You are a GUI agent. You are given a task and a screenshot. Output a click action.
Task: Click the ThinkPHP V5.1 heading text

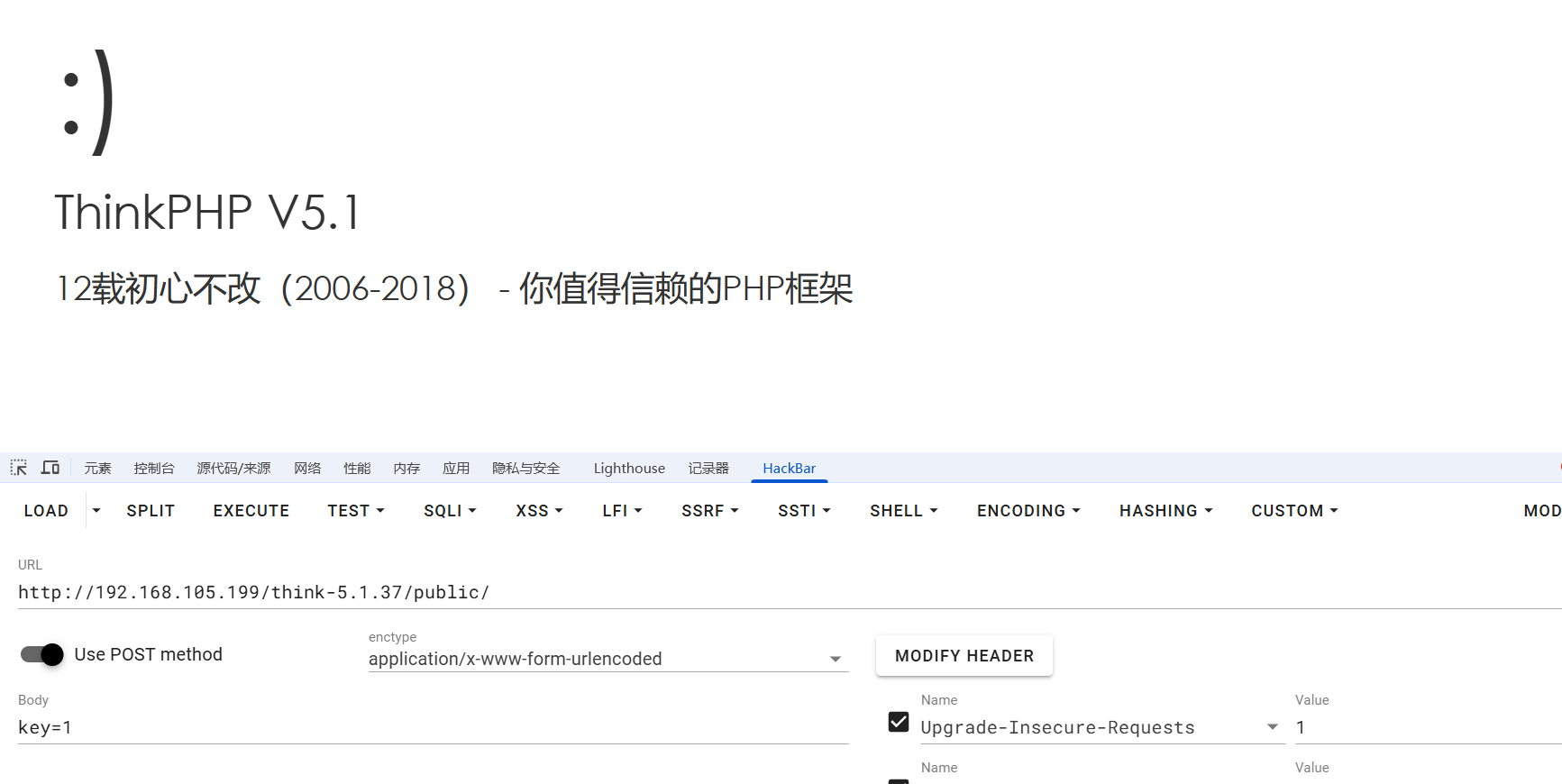207,213
